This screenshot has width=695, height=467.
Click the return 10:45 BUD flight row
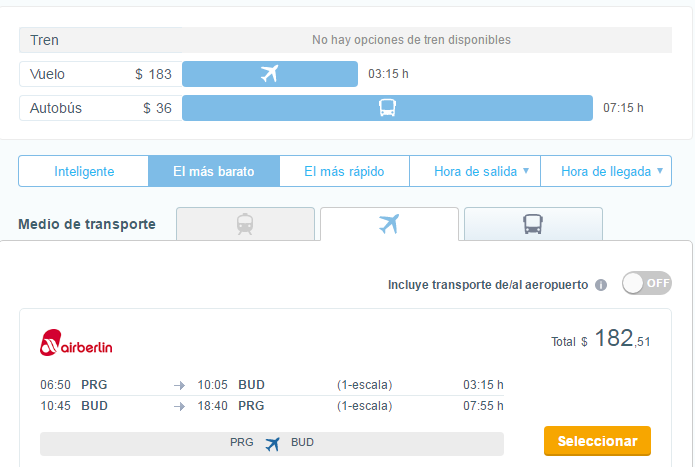[x=270, y=406]
